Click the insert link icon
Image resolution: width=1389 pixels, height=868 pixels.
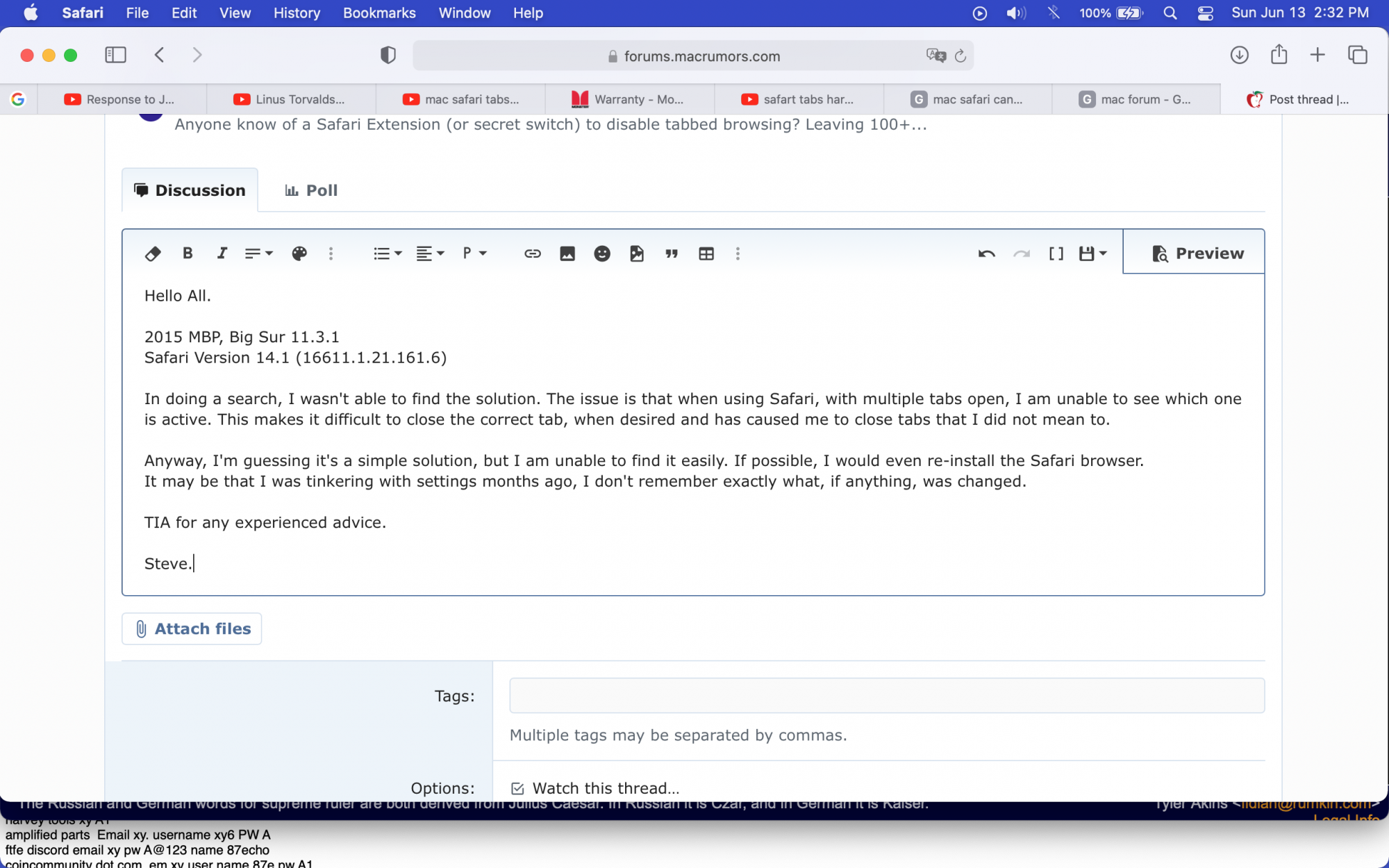click(x=532, y=253)
